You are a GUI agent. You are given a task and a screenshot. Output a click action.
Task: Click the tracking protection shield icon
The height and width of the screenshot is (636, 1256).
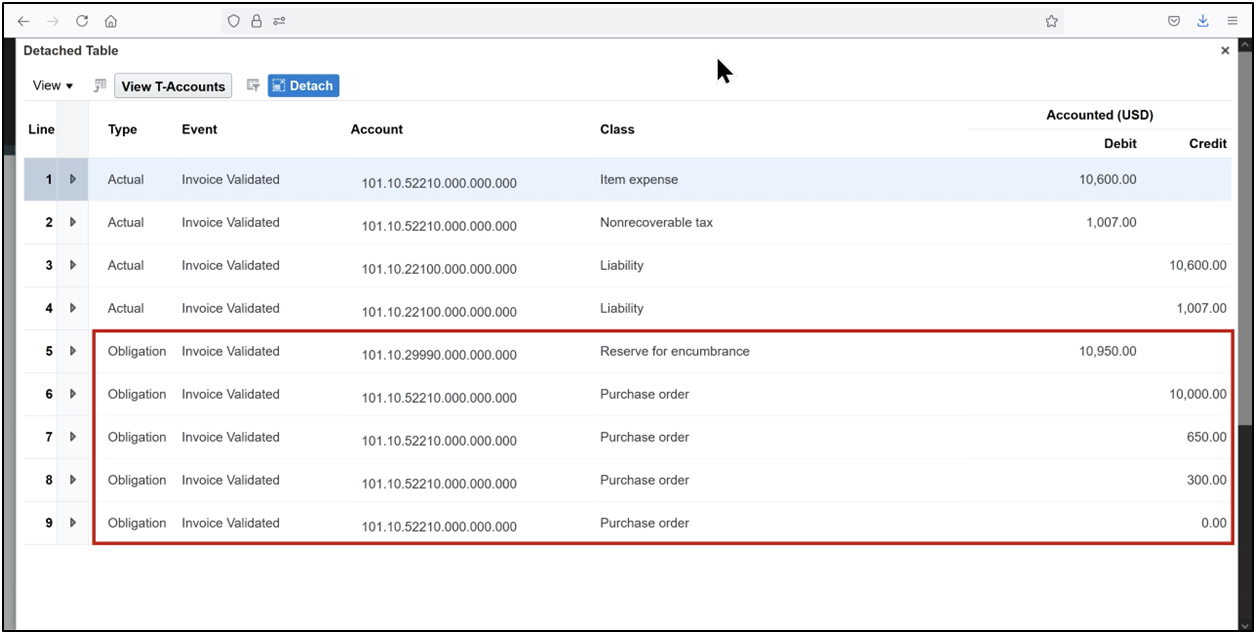point(233,20)
